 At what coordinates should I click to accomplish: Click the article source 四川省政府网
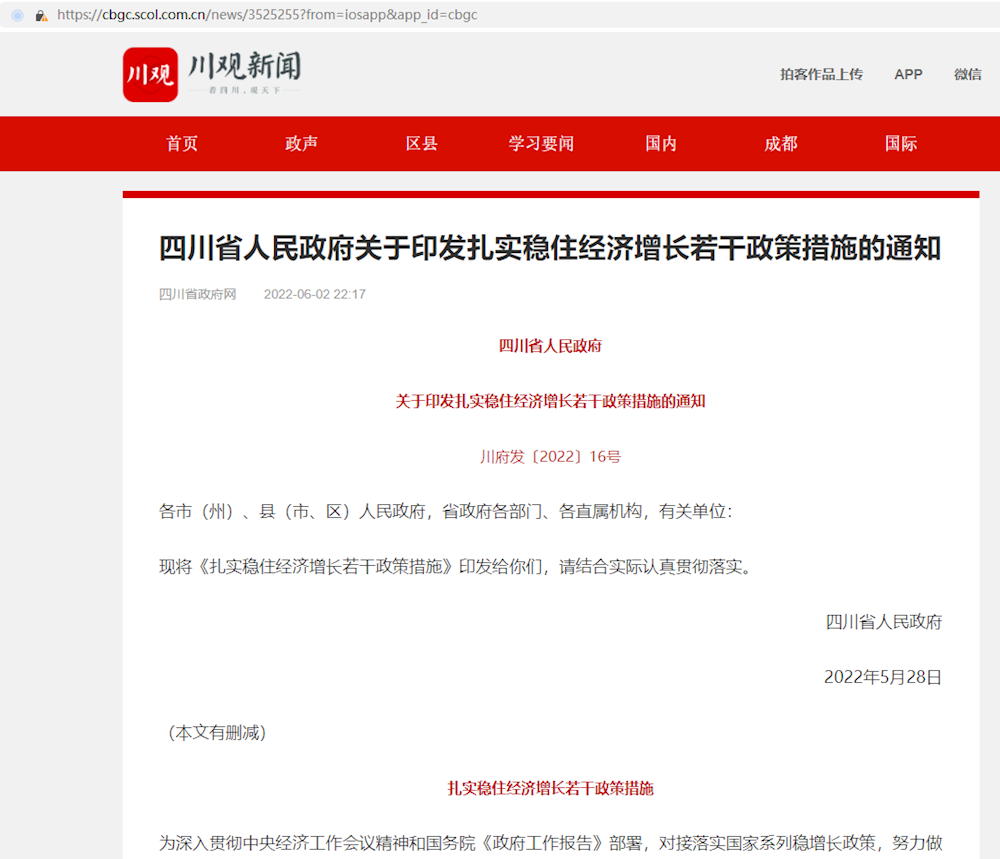pyautogui.click(x=198, y=294)
